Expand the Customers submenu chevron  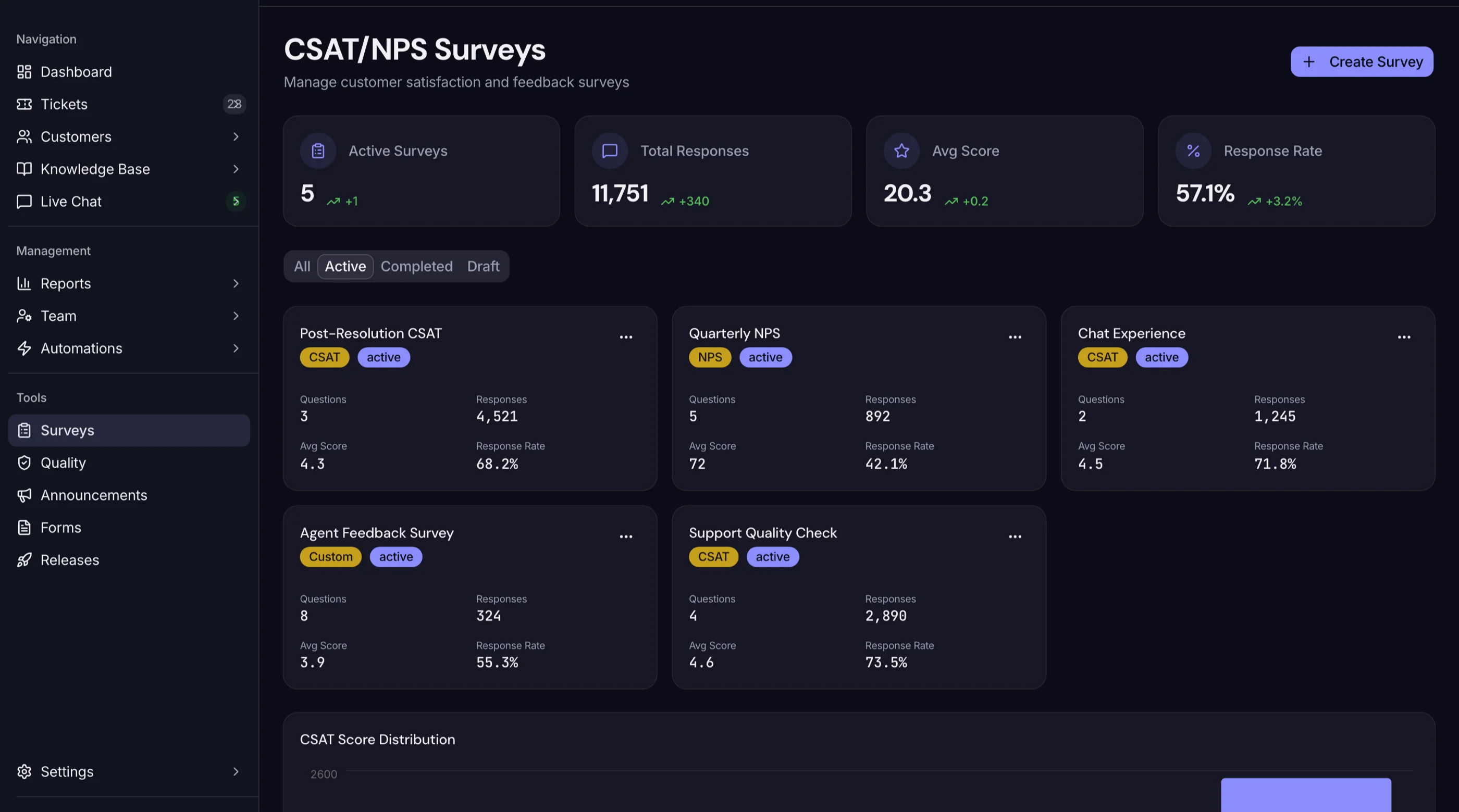[x=236, y=136]
